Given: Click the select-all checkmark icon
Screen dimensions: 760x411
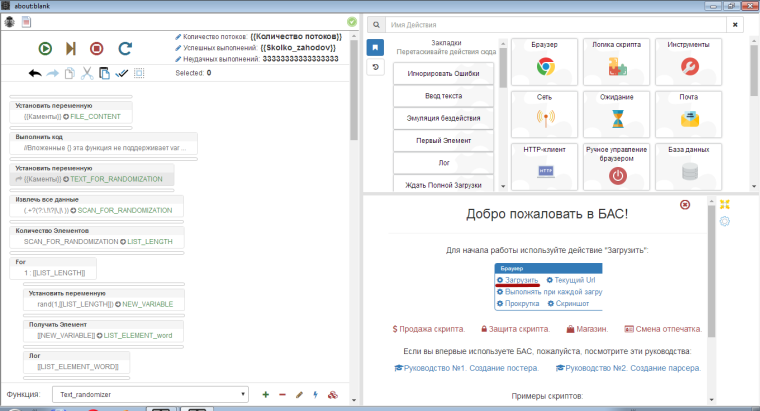Looking at the screenshot, I should (121, 73).
